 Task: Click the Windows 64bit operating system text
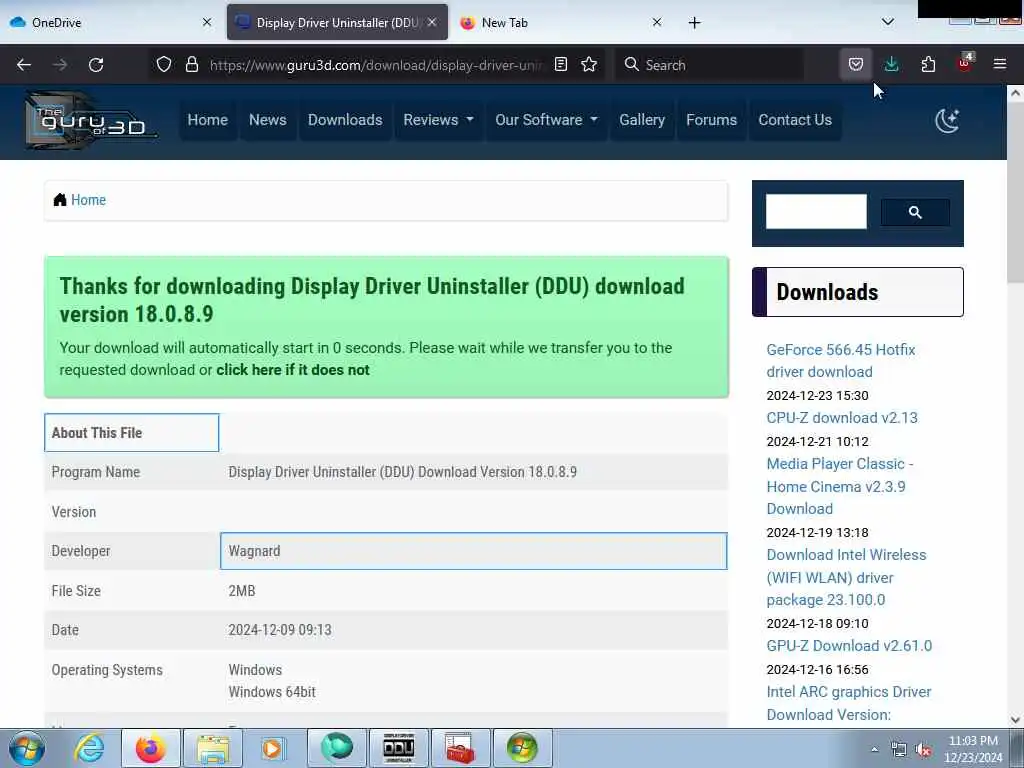272,692
